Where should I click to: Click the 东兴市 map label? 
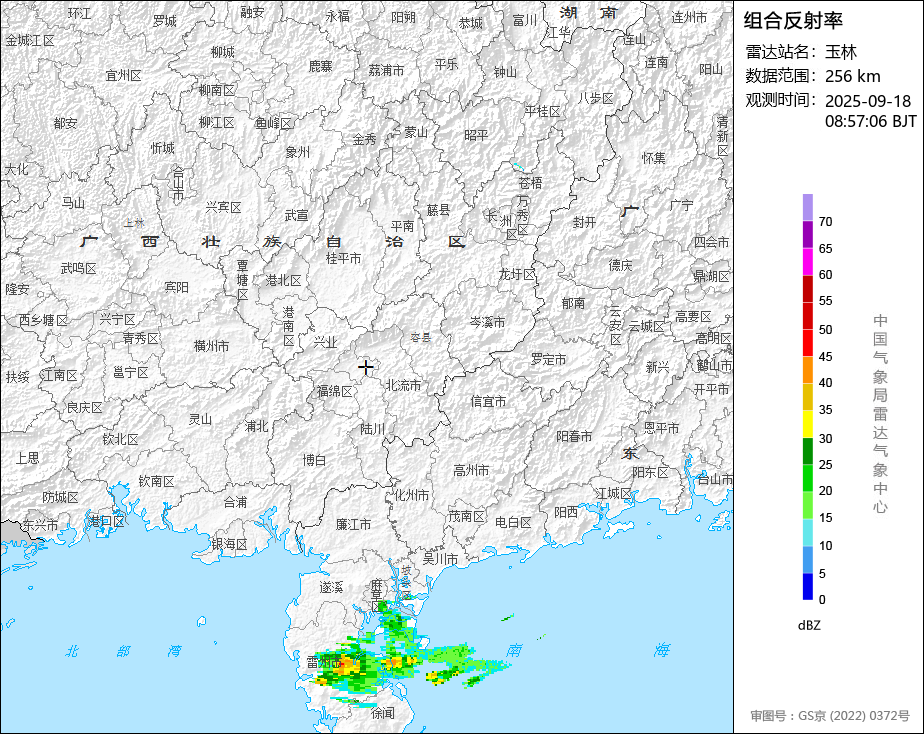coord(41,525)
